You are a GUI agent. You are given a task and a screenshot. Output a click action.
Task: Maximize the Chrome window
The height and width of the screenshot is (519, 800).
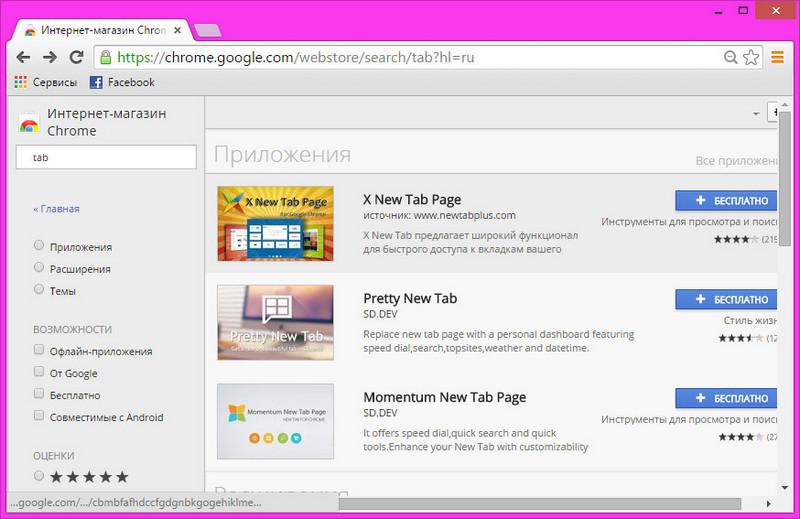tap(743, 11)
